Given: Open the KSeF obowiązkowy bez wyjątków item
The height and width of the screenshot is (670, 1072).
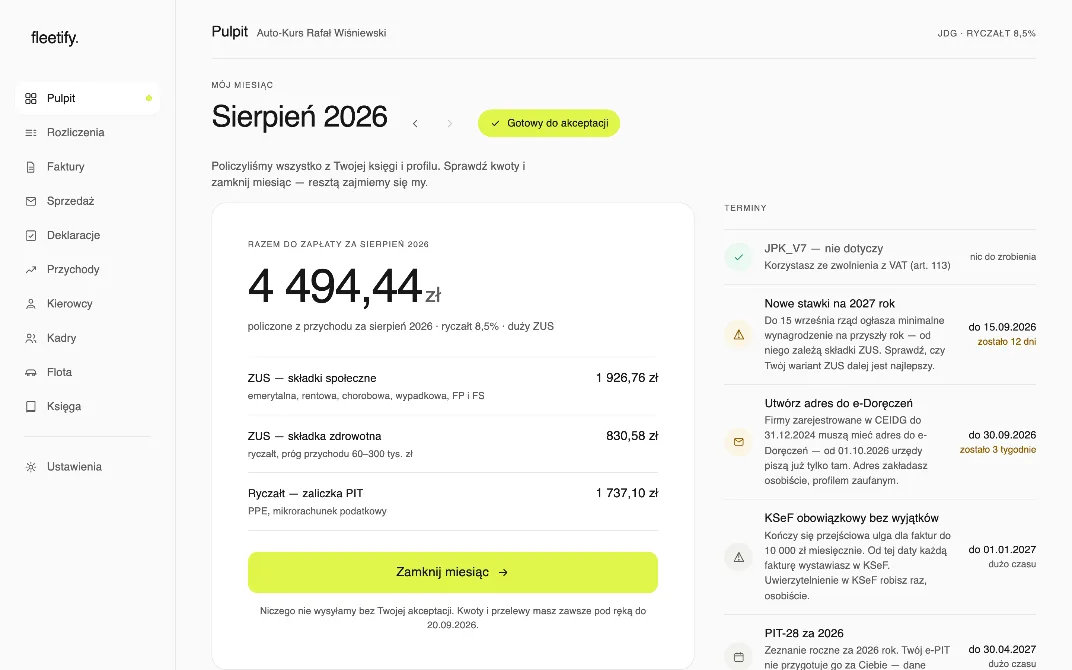Looking at the screenshot, I should click(x=880, y=557).
